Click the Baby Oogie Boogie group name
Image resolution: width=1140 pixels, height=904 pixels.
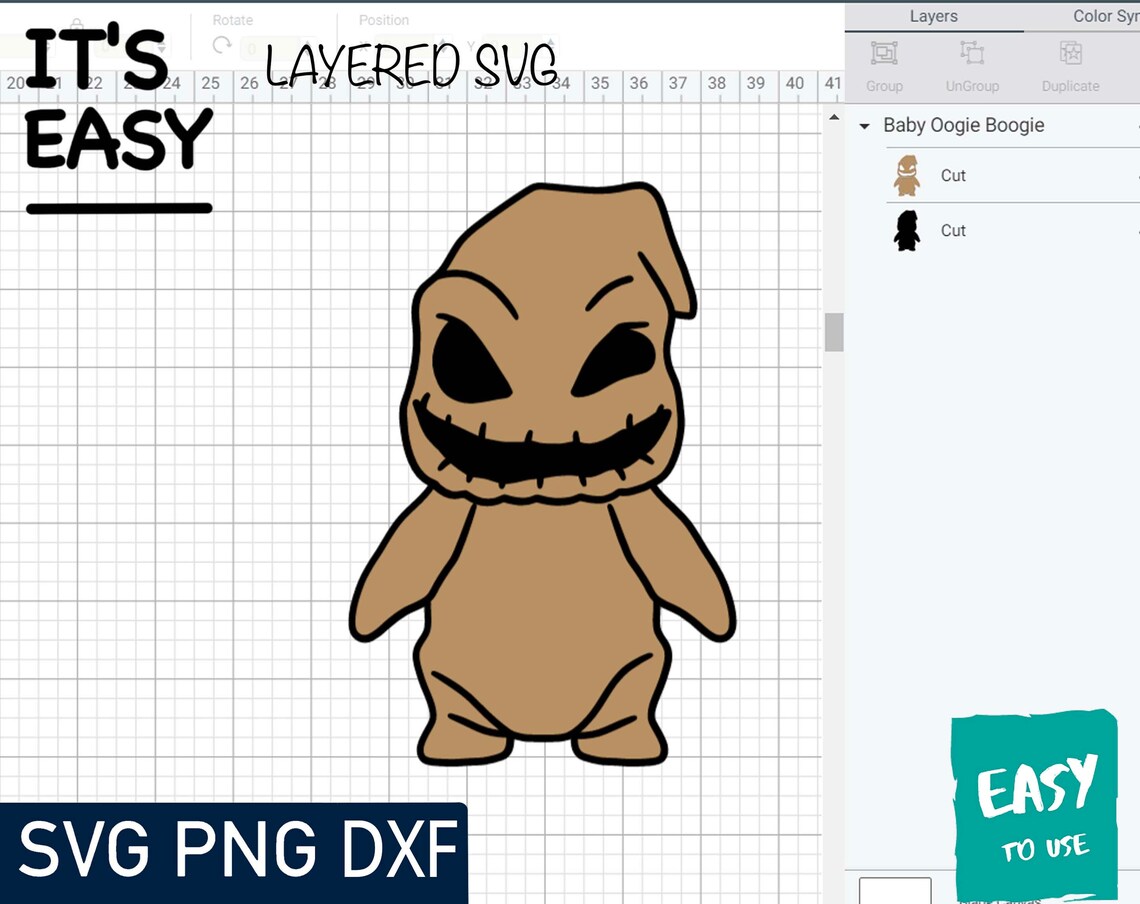(x=963, y=125)
